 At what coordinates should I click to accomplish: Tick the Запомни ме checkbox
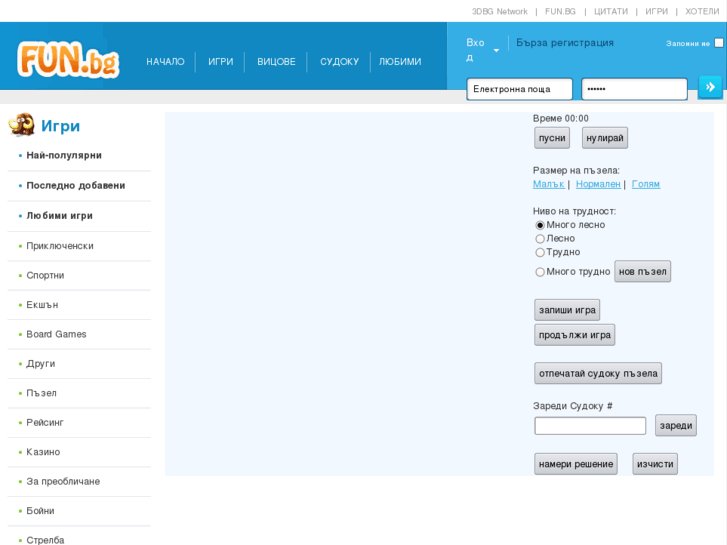point(719,43)
